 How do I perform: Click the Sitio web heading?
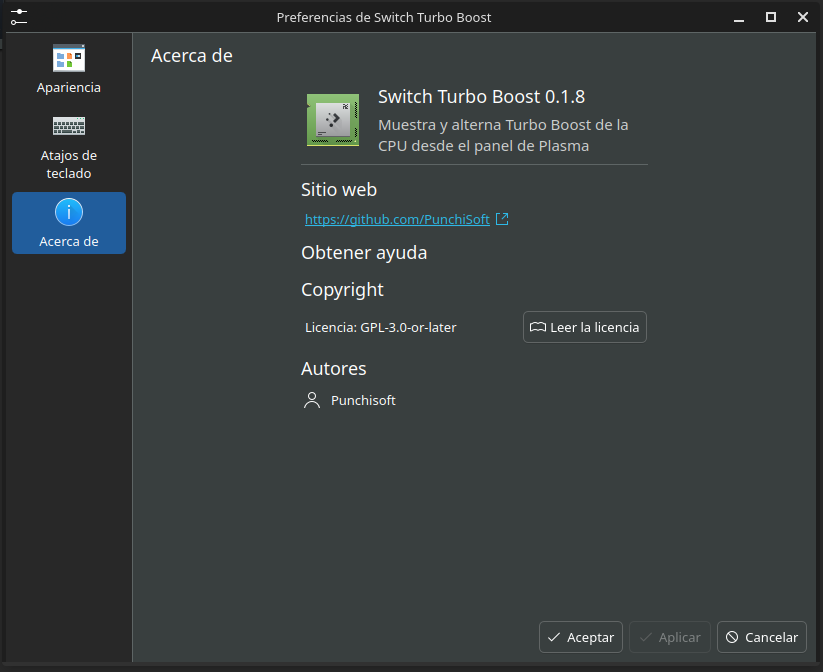(339, 190)
